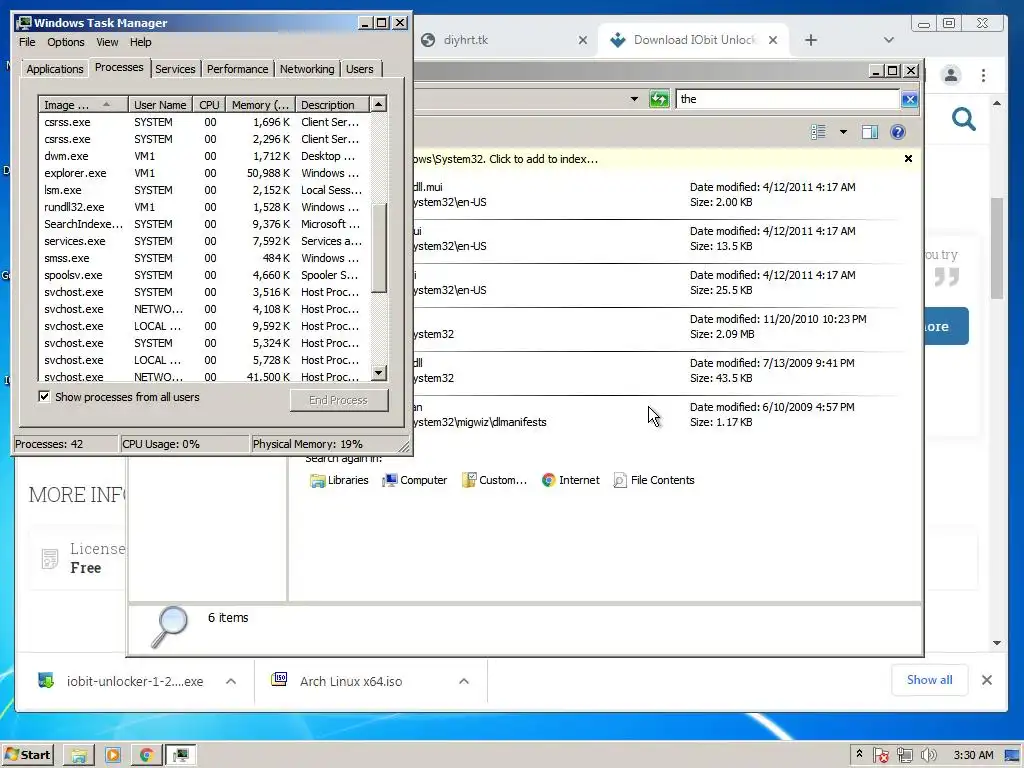This screenshot has width=1024, height=768.
Task: Switch to the Networking tab
Action: click(x=307, y=69)
